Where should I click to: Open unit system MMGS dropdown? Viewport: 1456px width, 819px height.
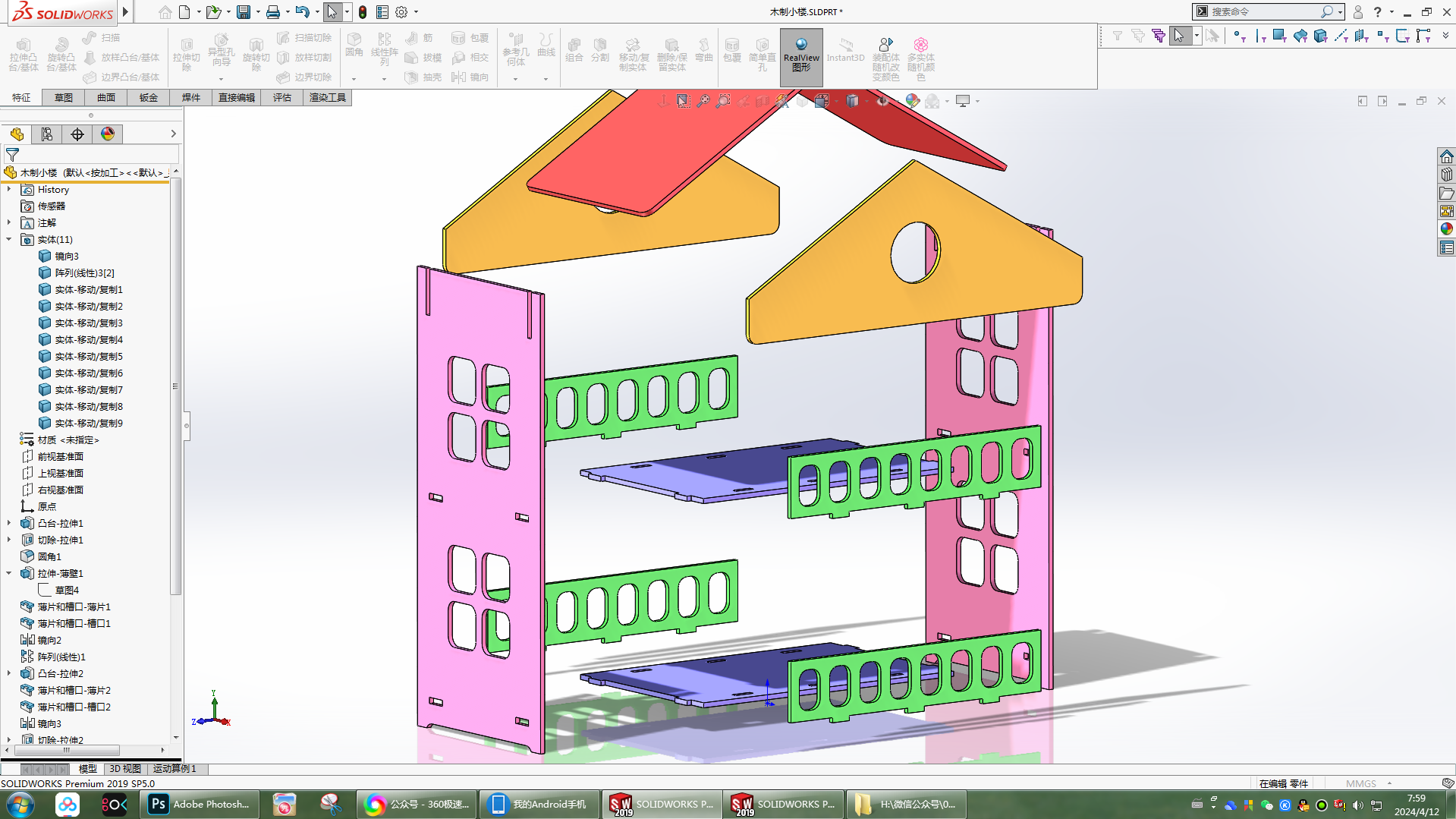(1389, 783)
